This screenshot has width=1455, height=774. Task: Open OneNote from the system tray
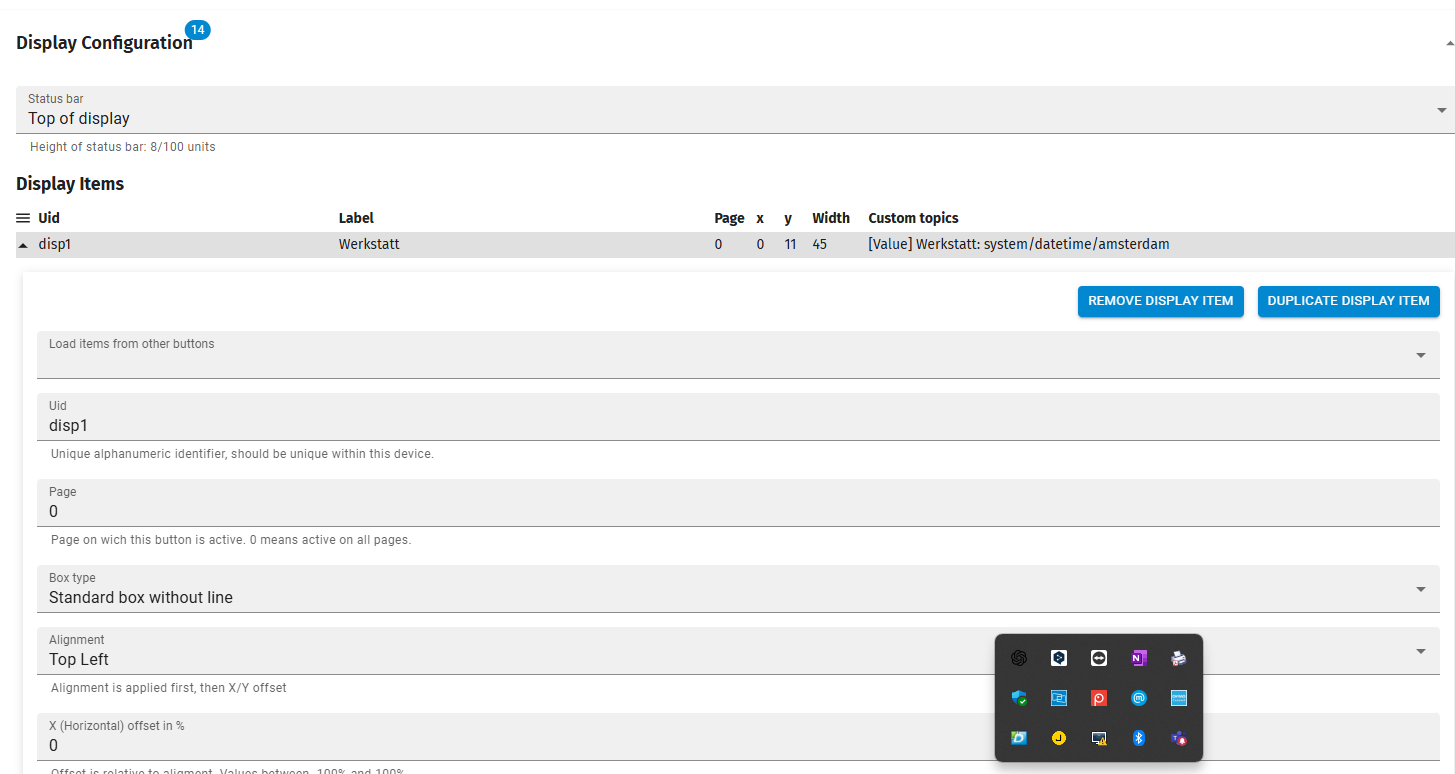(x=1138, y=658)
